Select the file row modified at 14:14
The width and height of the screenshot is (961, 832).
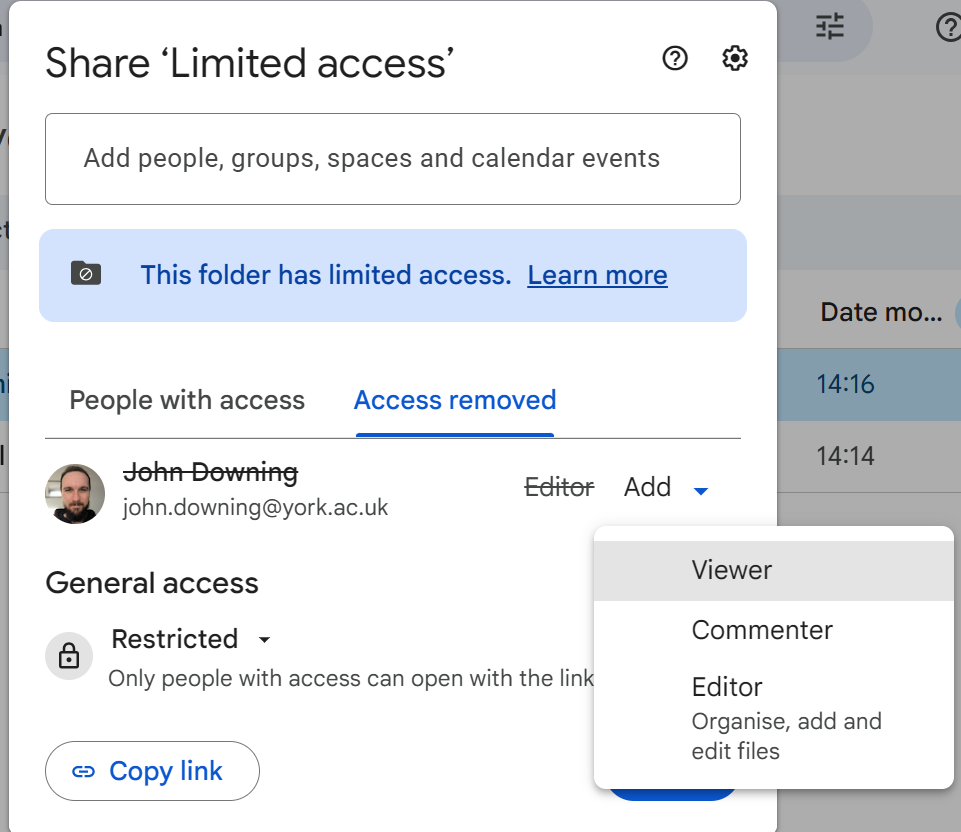868,457
